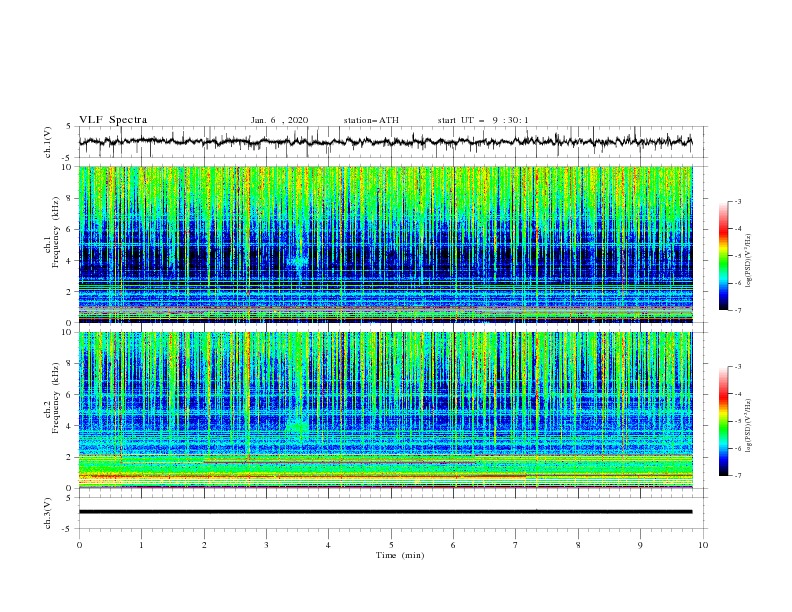Click the "-4" label on ch.2 color bar
Image resolution: width=792 pixels, height=612 pixels.
click(738, 394)
